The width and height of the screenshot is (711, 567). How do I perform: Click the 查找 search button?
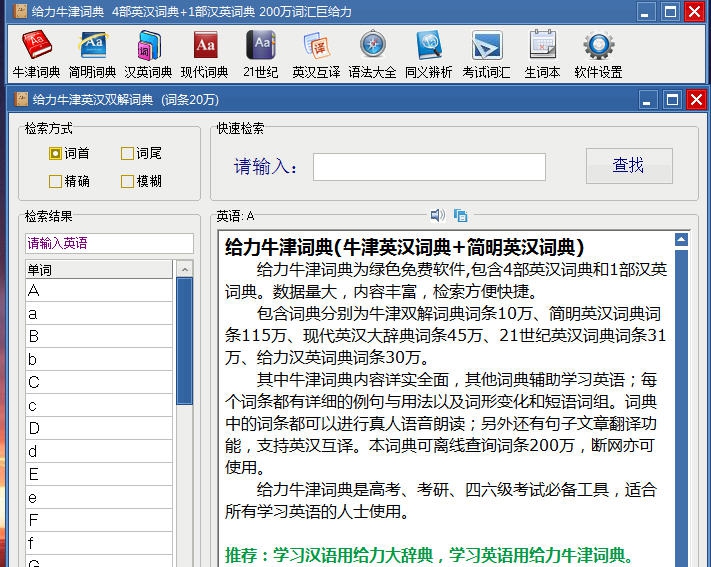[x=629, y=166]
